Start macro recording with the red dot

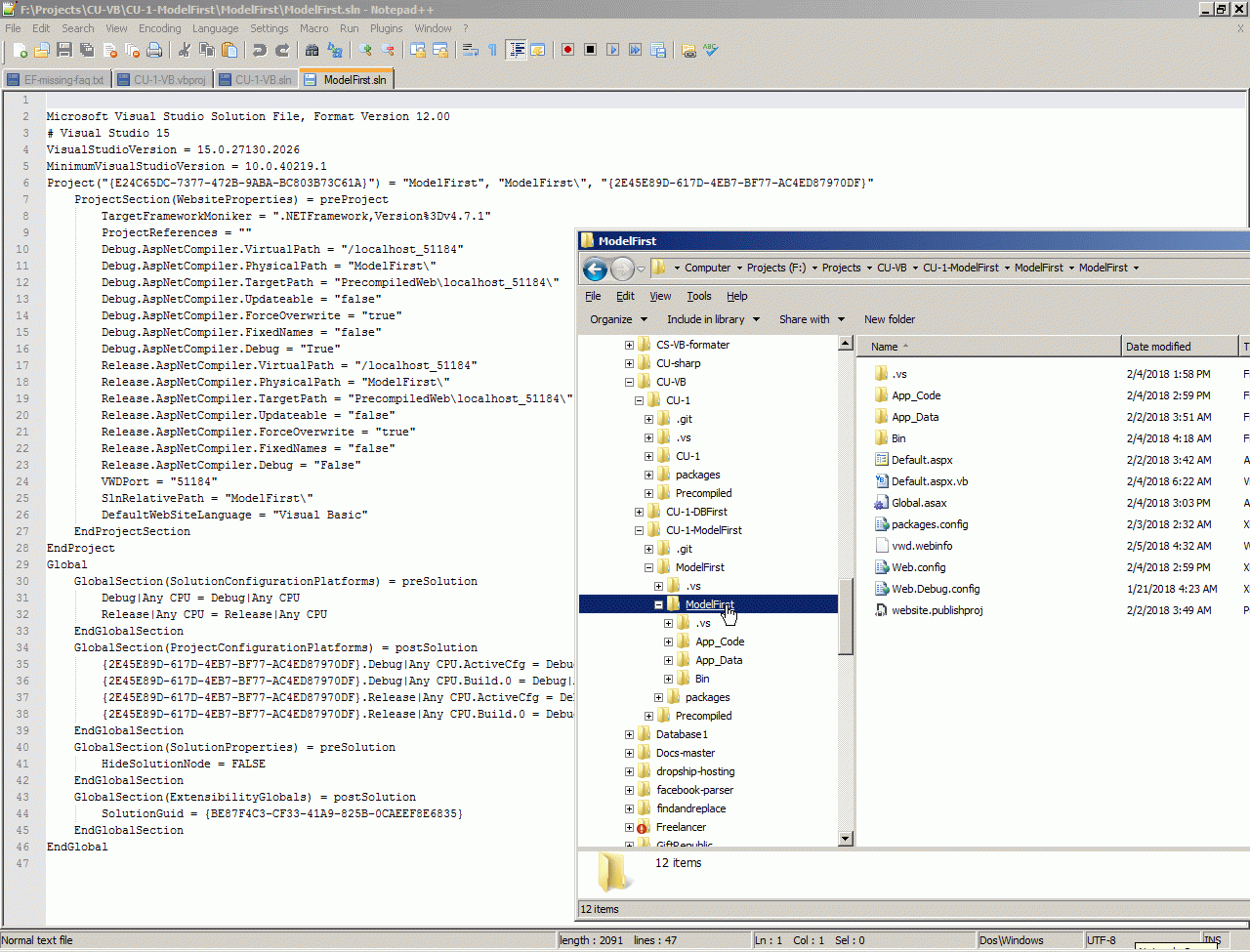tap(567, 50)
